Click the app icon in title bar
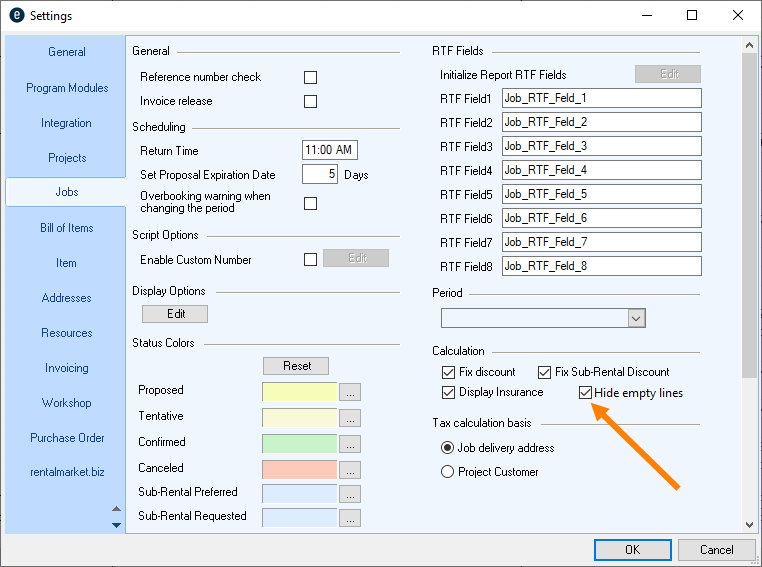Screen dimensions: 762x567 16,16
